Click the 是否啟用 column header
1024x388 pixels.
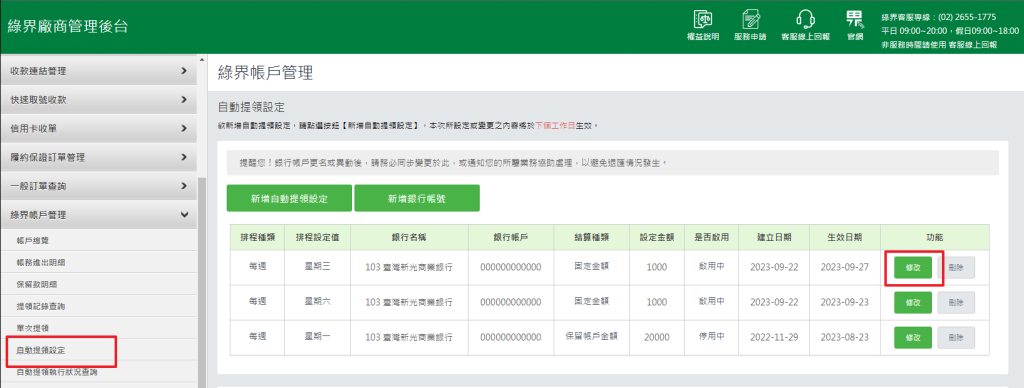coord(711,238)
